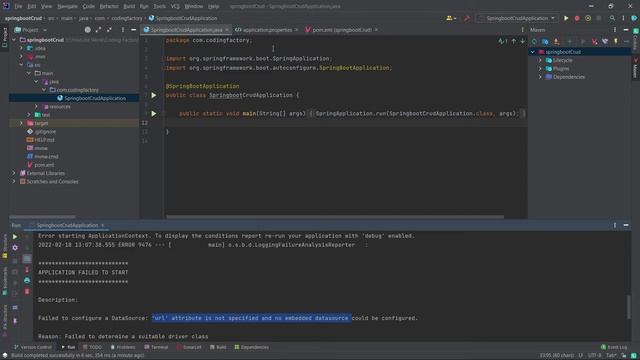Collapse the main folder in project tree
This screenshot has width=640, height=360.
tap(29, 73)
